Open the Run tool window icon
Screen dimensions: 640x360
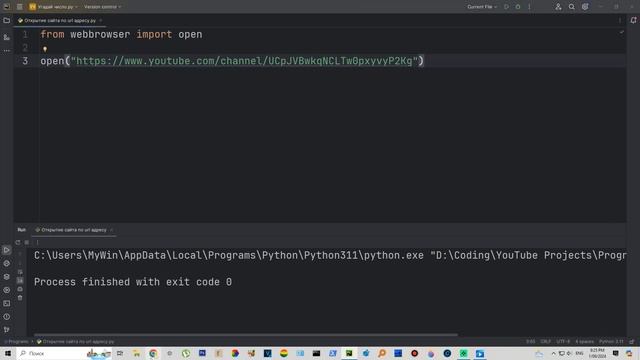[7, 250]
